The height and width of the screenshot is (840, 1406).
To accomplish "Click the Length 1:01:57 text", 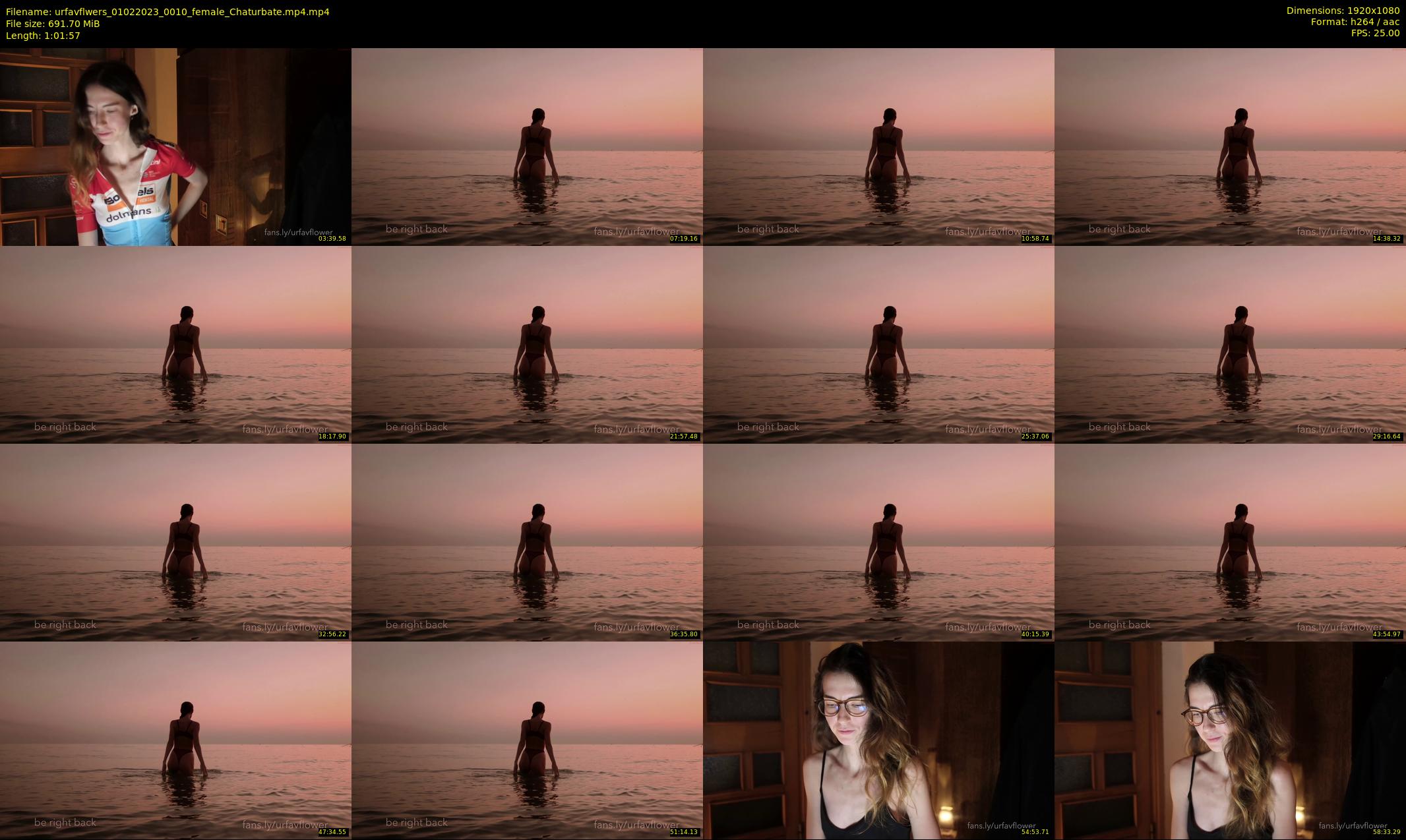I will point(43,36).
